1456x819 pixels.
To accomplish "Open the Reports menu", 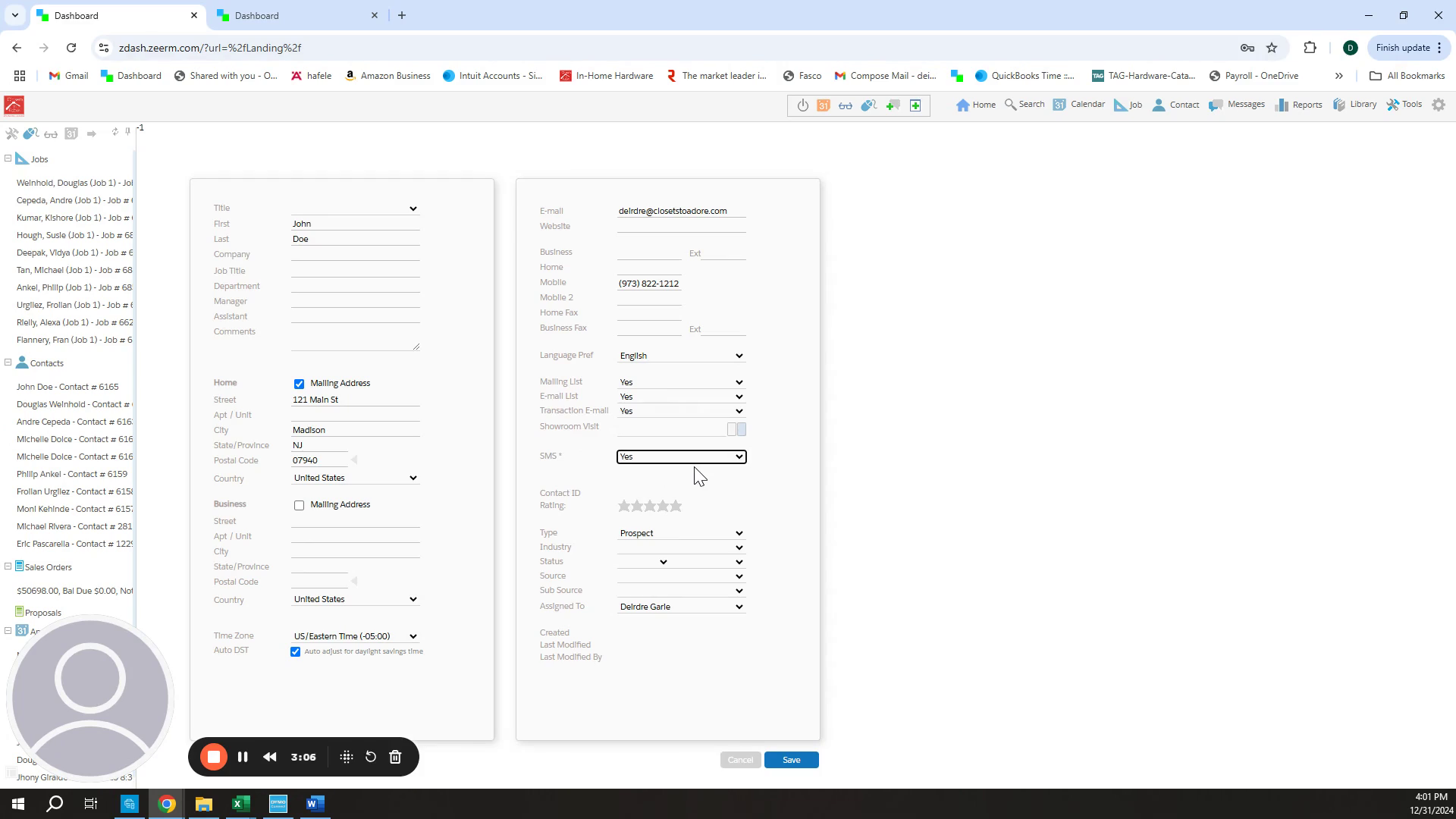I will 1298,105.
